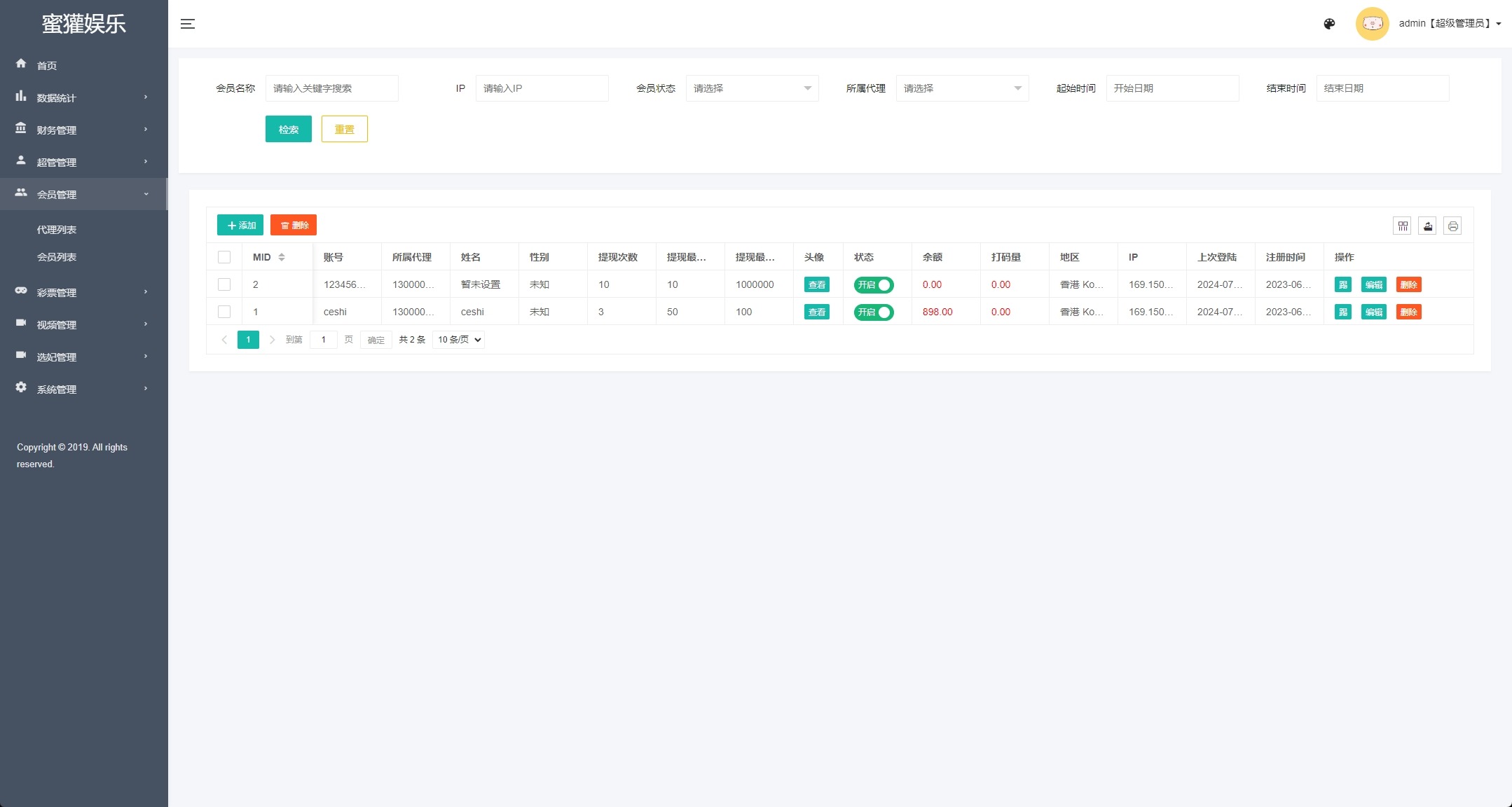Screen dimensions: 1512x807
Task: Click the column filter icon above table
Action: pos(1402,226)
